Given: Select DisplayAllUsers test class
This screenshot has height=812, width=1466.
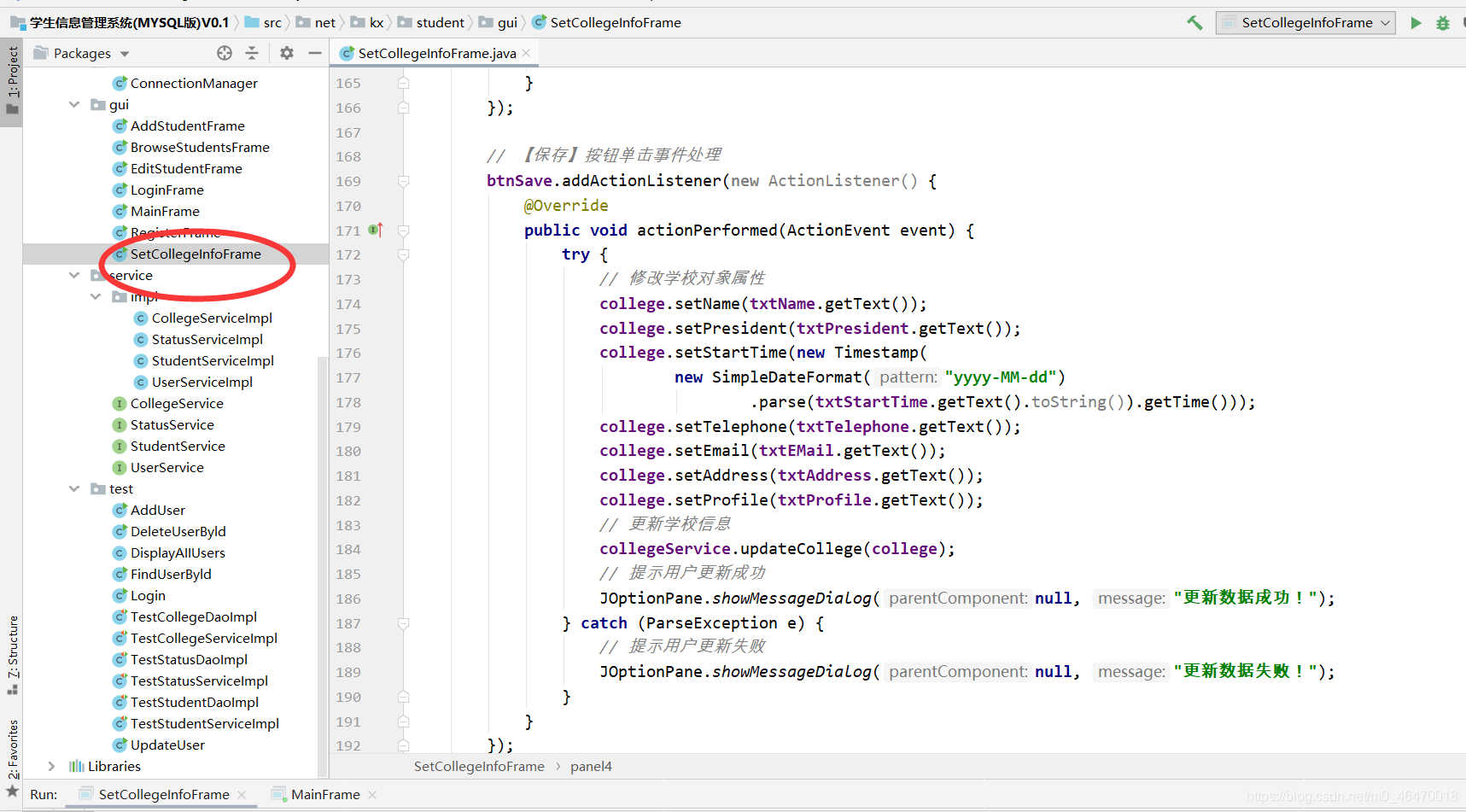Looking at the screenshot, I should 178,552.
